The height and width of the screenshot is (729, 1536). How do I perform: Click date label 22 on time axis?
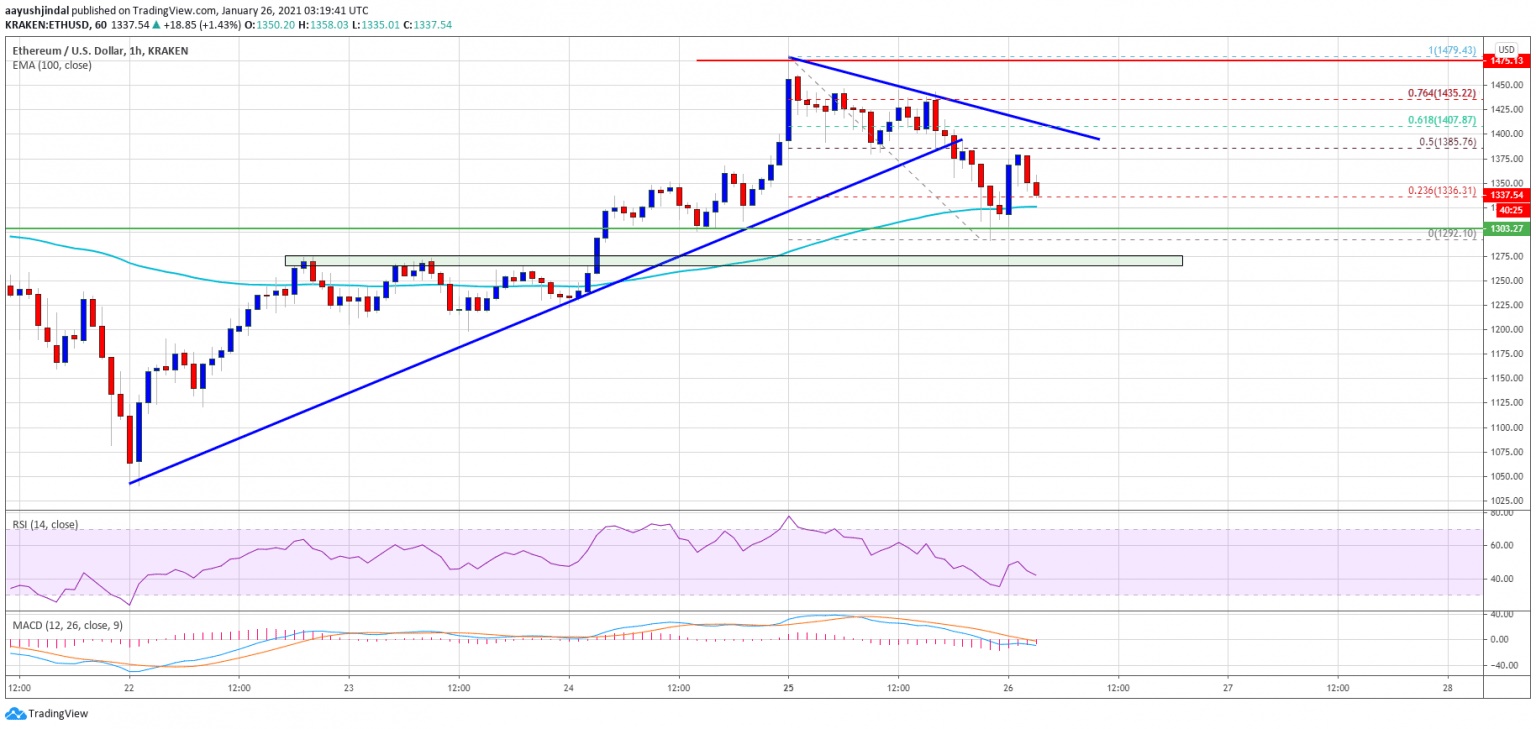pyautogui.click(x=129, y=688)
